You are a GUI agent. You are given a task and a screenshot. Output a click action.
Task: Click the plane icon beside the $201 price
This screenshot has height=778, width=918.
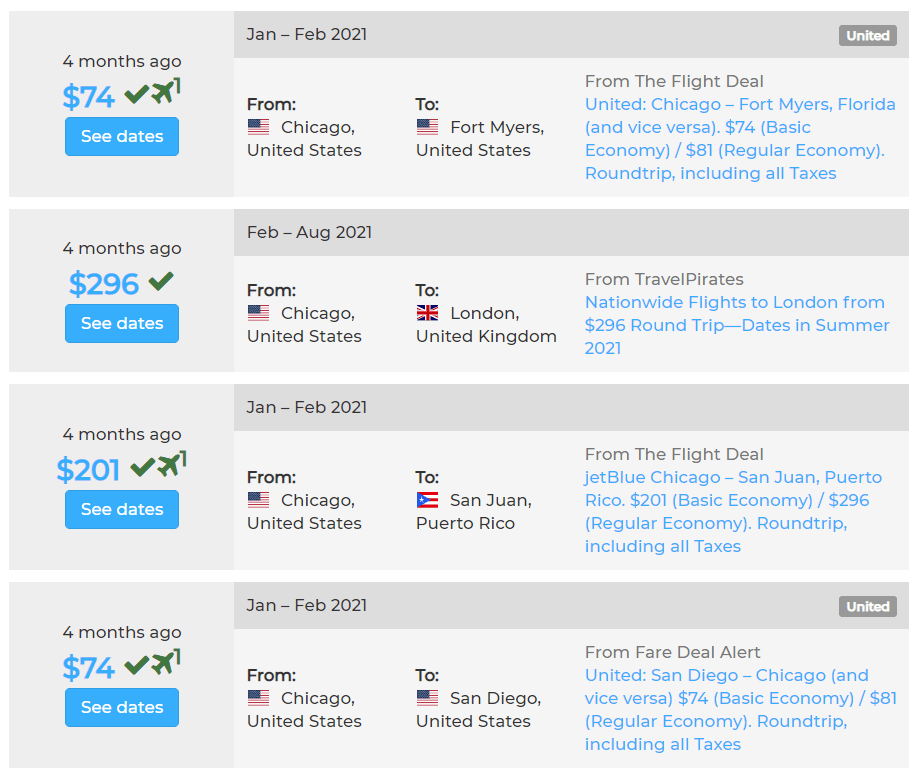click(171, 466)
